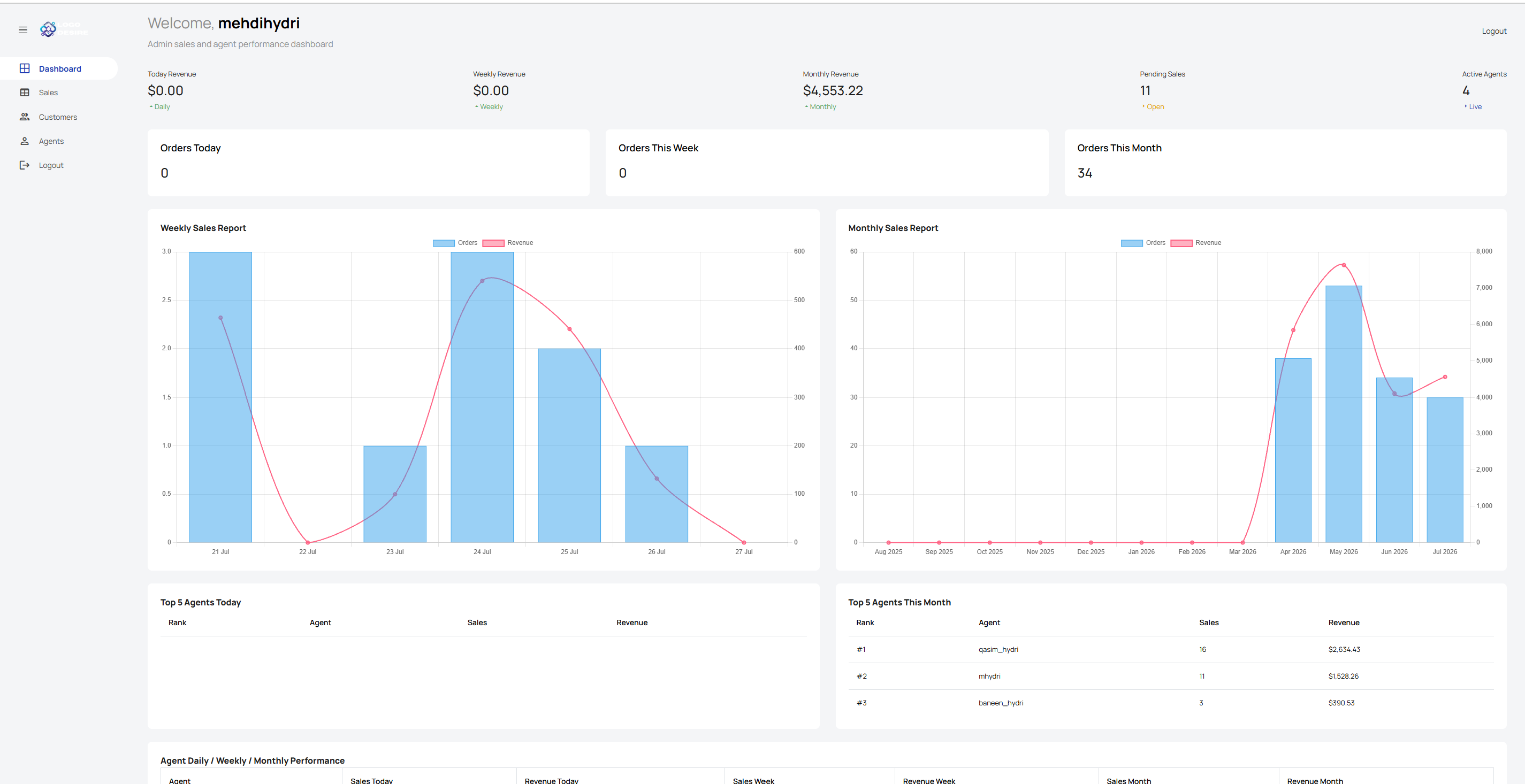Screen dimensions: 1525x784
Task: Click the Logout arrow icon in sidebar
Action: [25, 165]
